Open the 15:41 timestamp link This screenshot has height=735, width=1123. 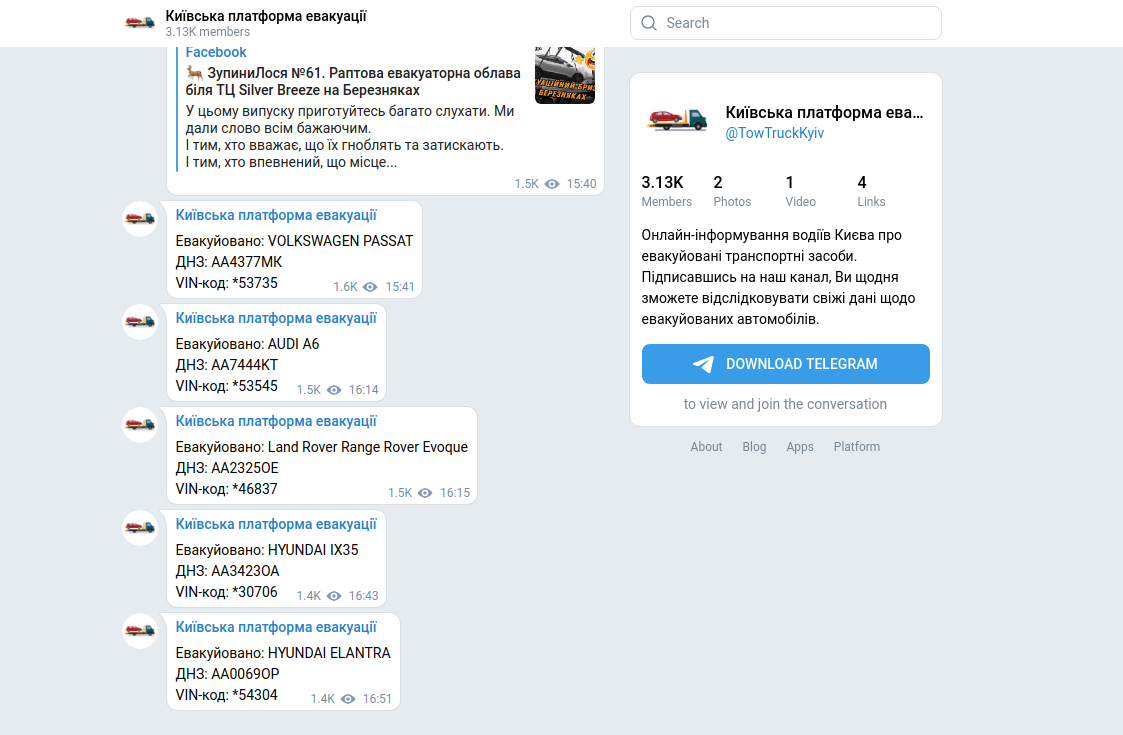[400, 287]
